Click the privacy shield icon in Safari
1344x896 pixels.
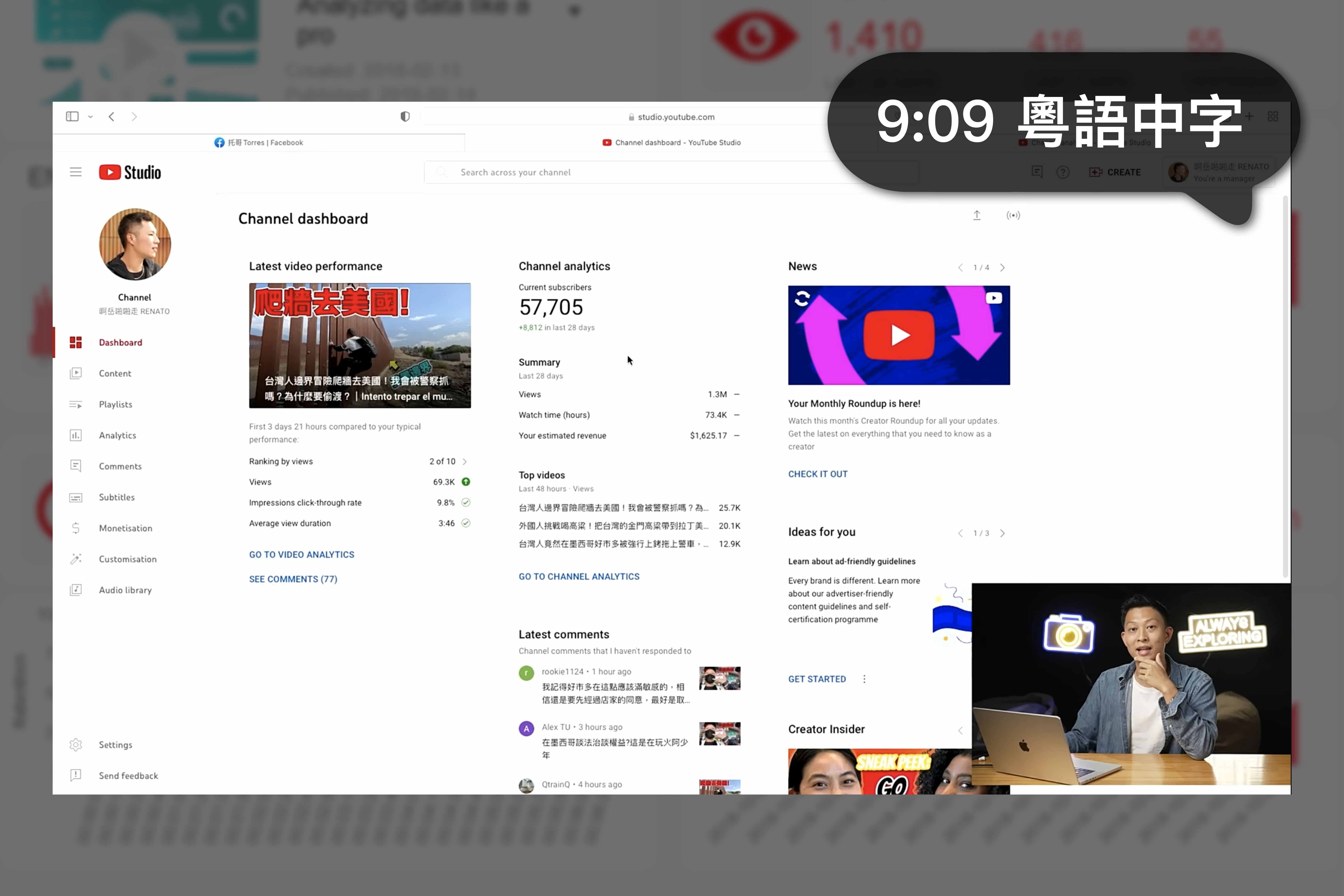pos(405,117)
